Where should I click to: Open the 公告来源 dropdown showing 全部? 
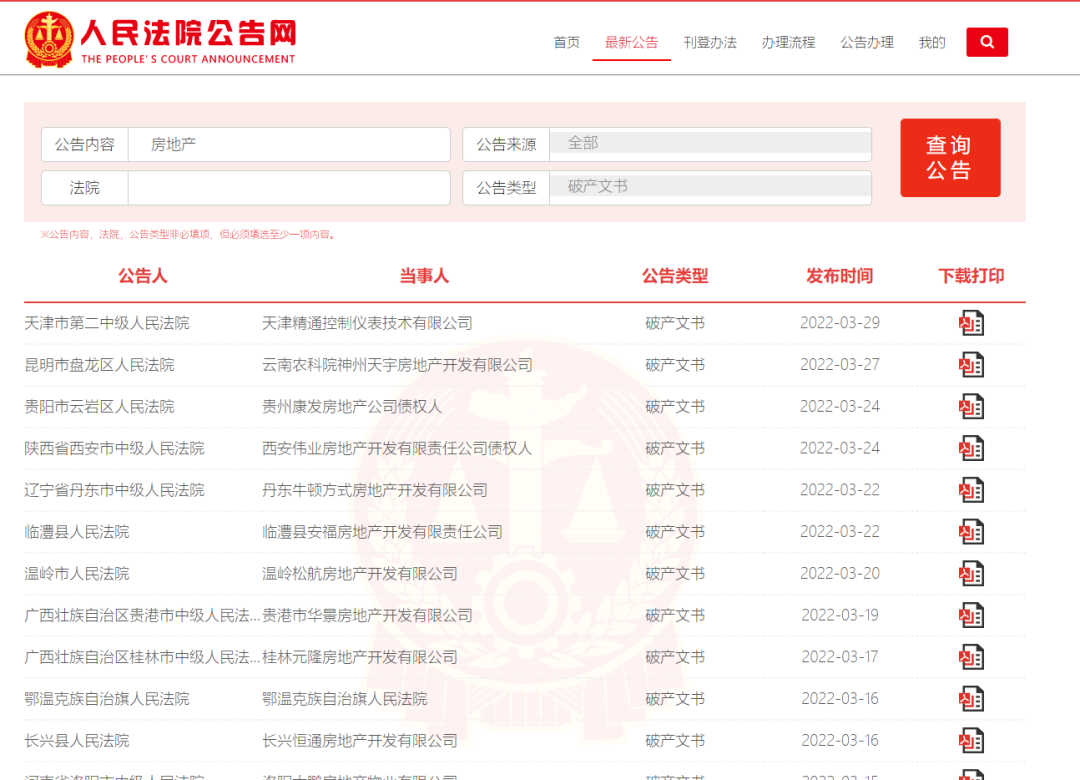(x=710, y=144)
